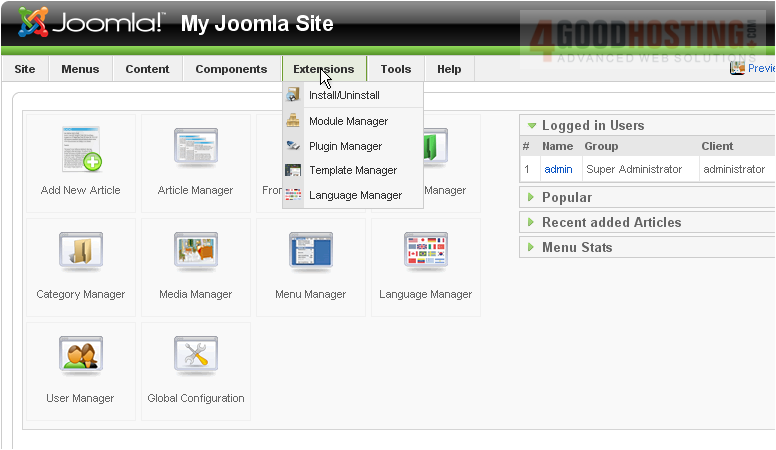Open the Menu Manager icon
The width and height of the screenshot is (776, 450).
pyautogui.click(x=310, y=253)
